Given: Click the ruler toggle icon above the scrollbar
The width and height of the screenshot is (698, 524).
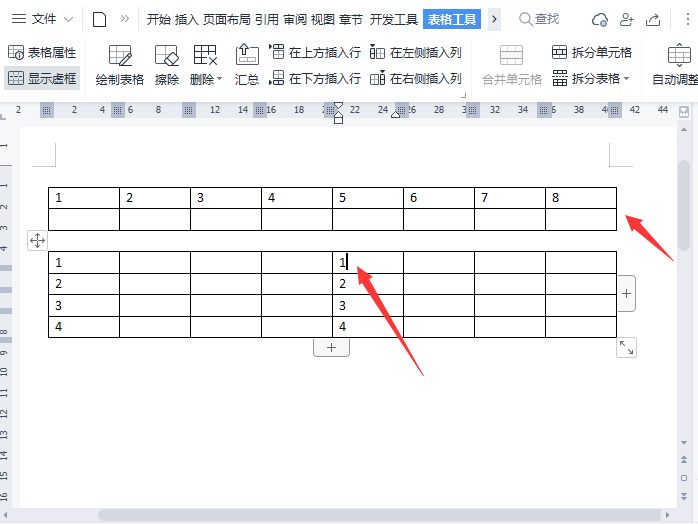Looking at the screenshot, I should [684, 111].
